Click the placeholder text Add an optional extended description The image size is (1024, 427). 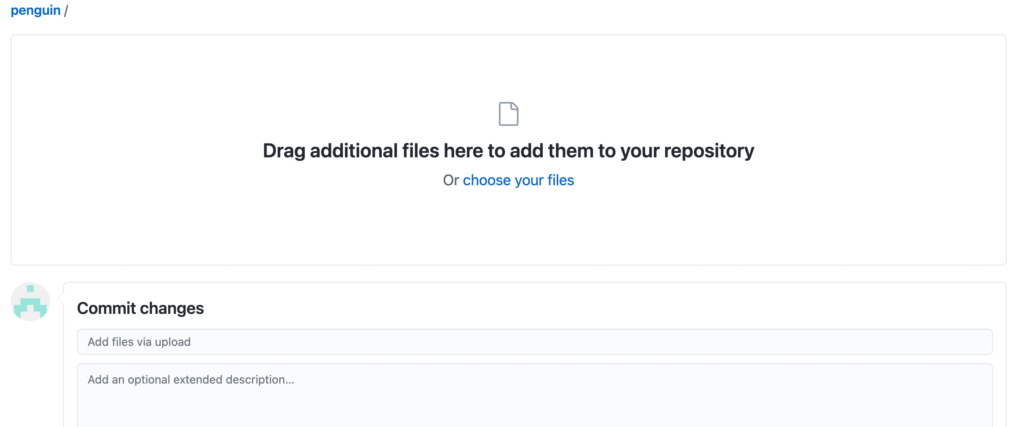(x=191, y=379)
